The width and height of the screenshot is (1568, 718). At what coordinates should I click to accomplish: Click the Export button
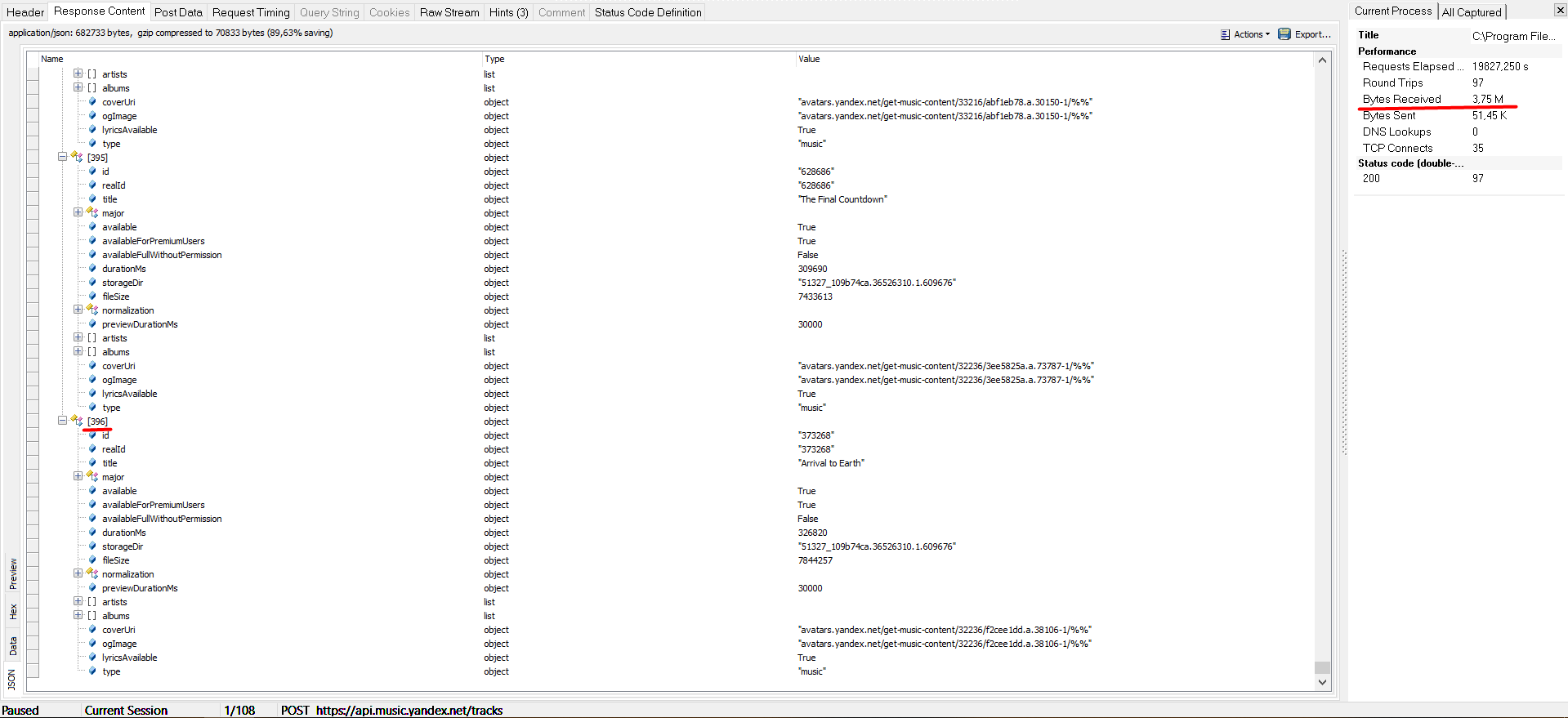[1305, 34]
